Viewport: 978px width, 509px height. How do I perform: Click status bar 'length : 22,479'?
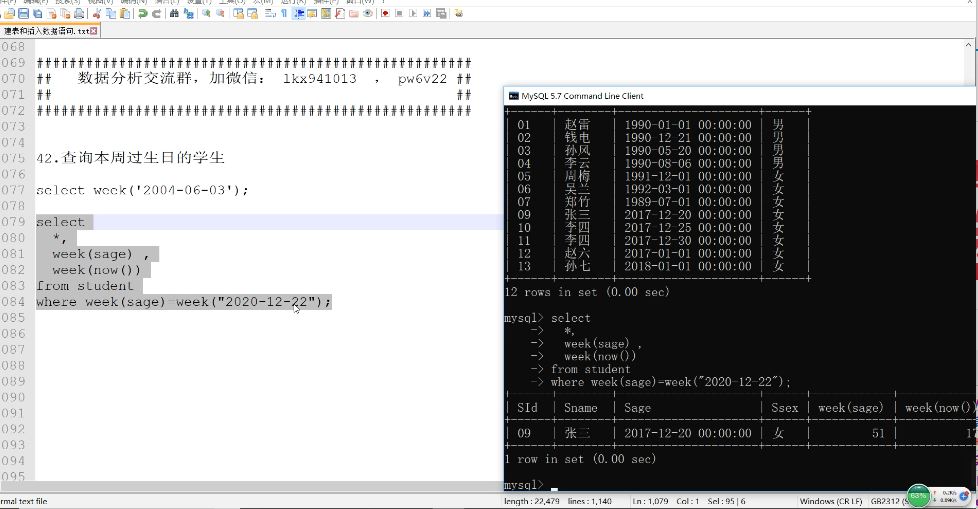point(531,501)
